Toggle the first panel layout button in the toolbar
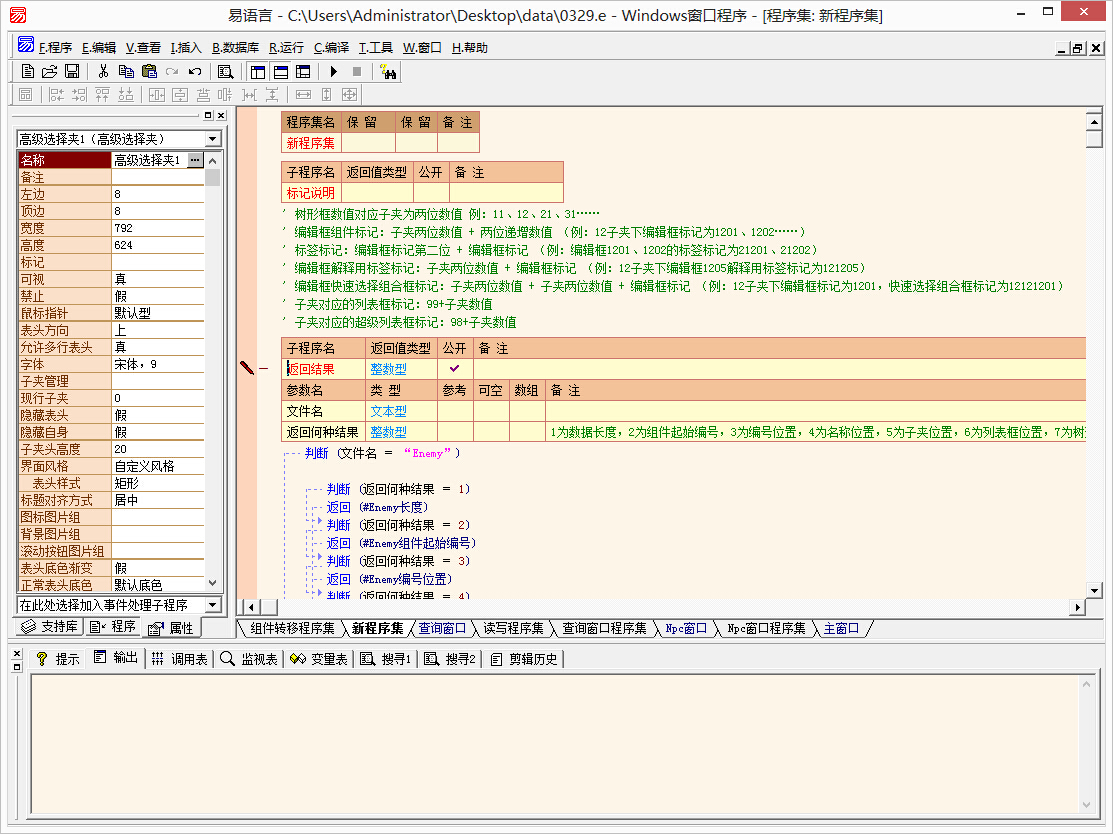This screenshot has width=1113, height=834. [258, 71]
